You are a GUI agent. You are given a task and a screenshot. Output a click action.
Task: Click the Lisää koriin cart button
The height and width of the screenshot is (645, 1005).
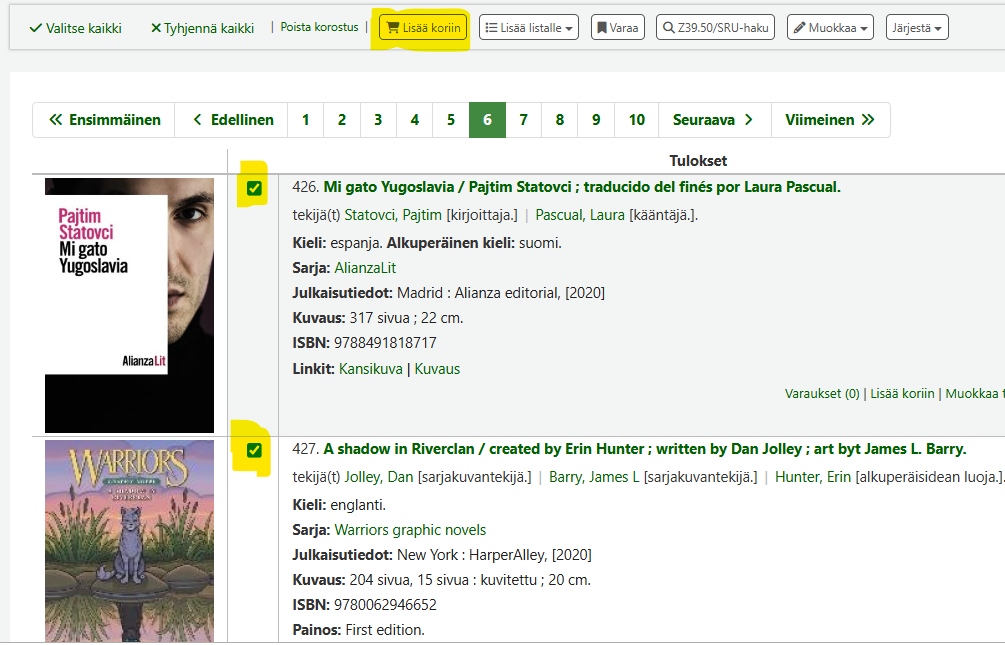tap(423, 28)
